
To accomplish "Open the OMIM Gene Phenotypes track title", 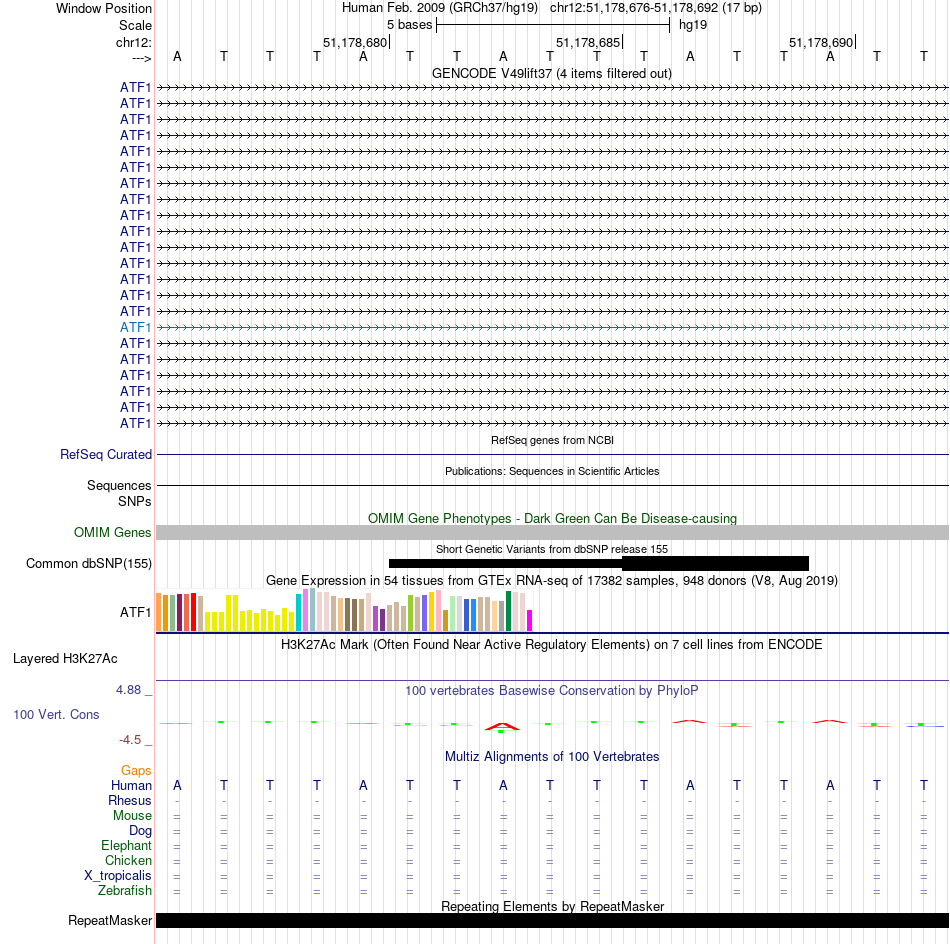I will (x=552, y=518).
